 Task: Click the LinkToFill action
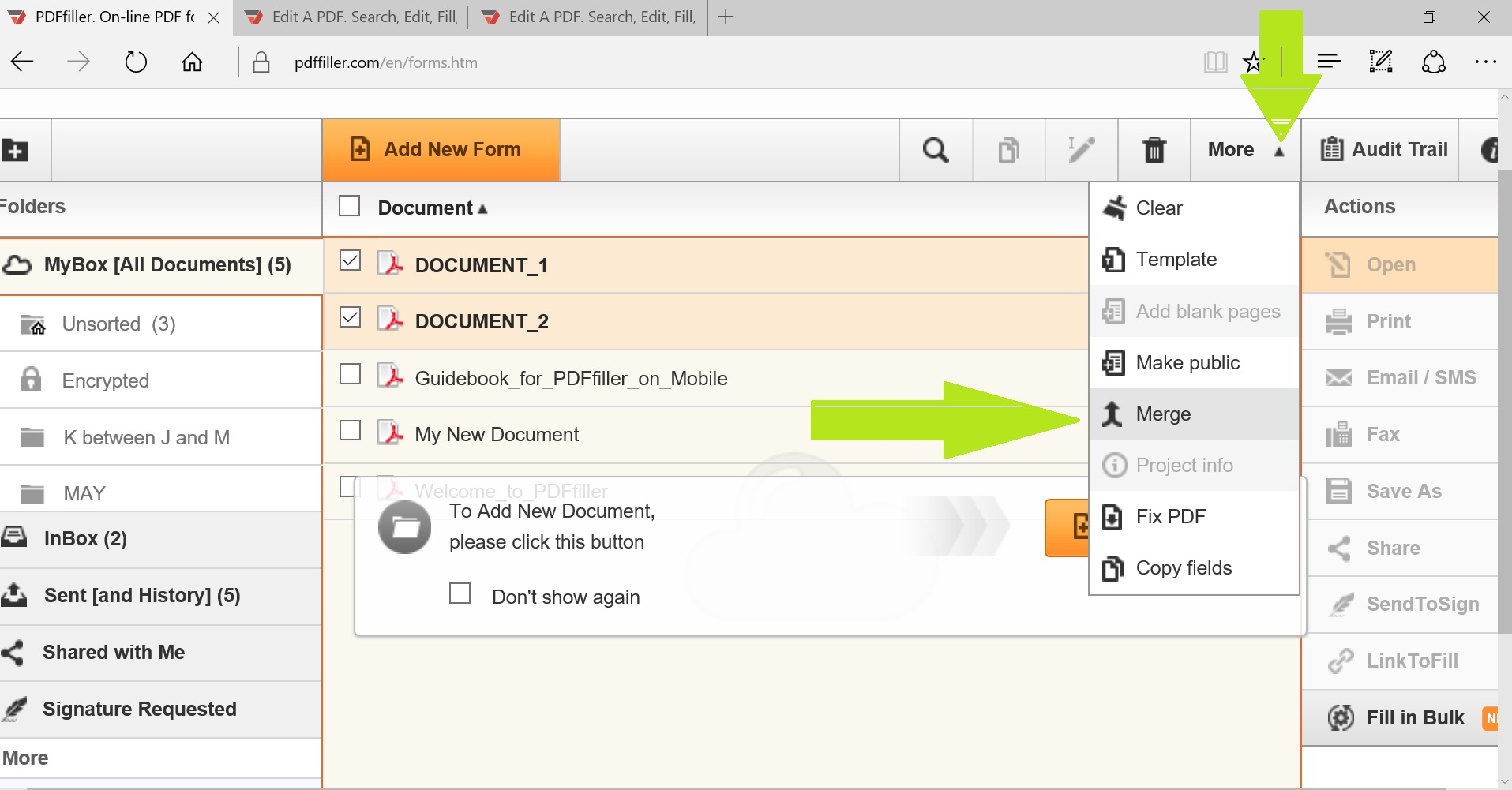[x=1399, y=661]
